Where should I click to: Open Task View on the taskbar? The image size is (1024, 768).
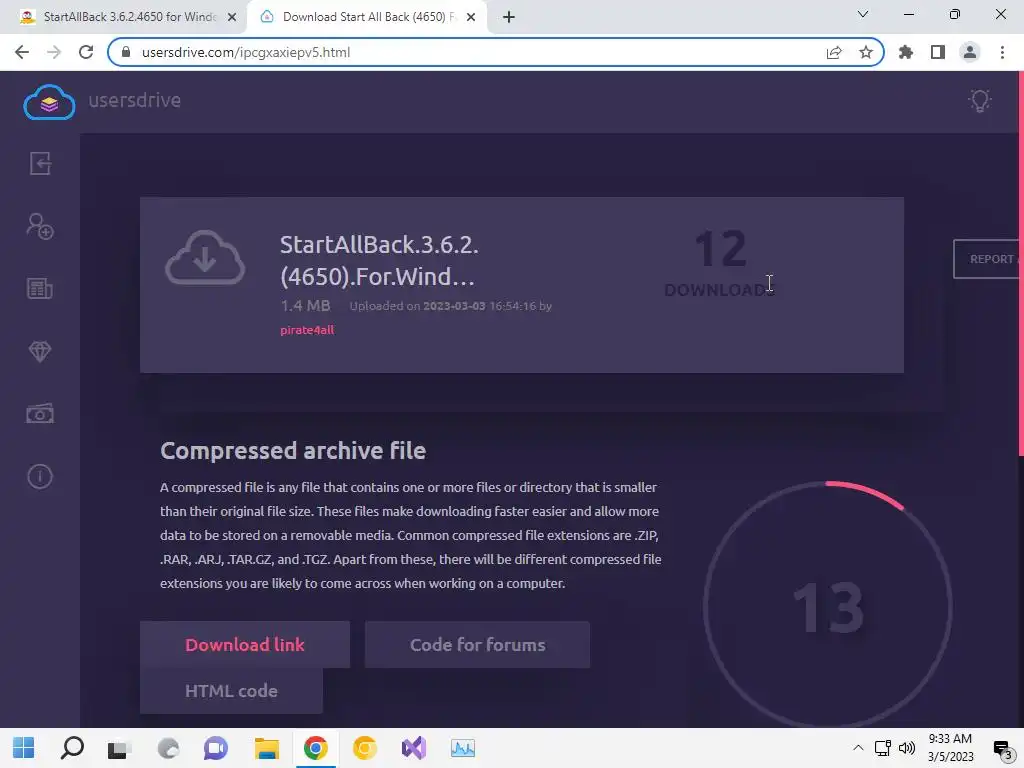click(x=120, y=748)
